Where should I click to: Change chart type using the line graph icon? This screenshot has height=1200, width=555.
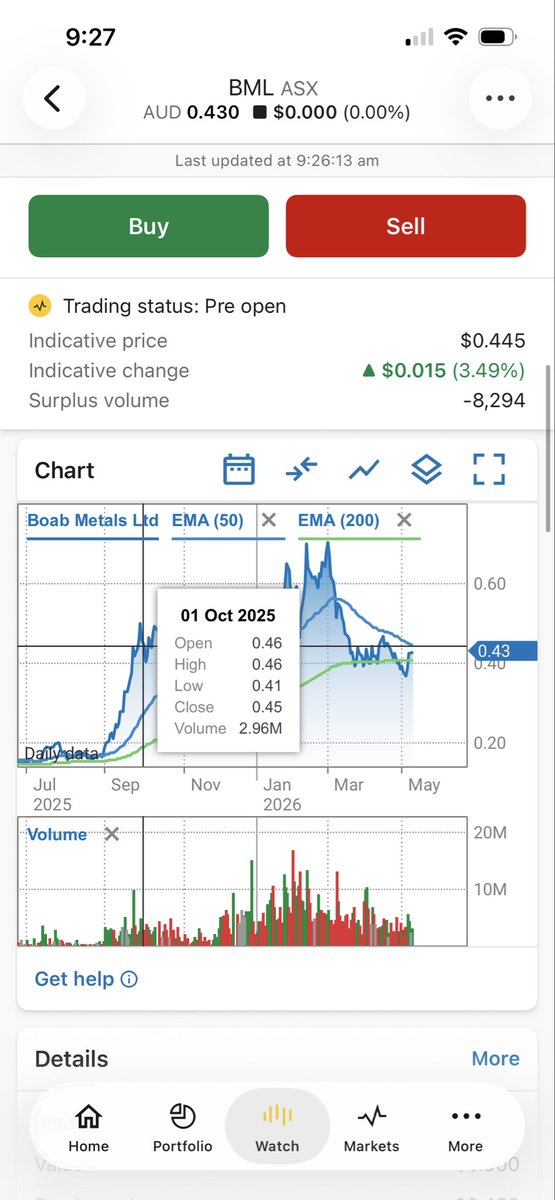[x=364, y=469]
